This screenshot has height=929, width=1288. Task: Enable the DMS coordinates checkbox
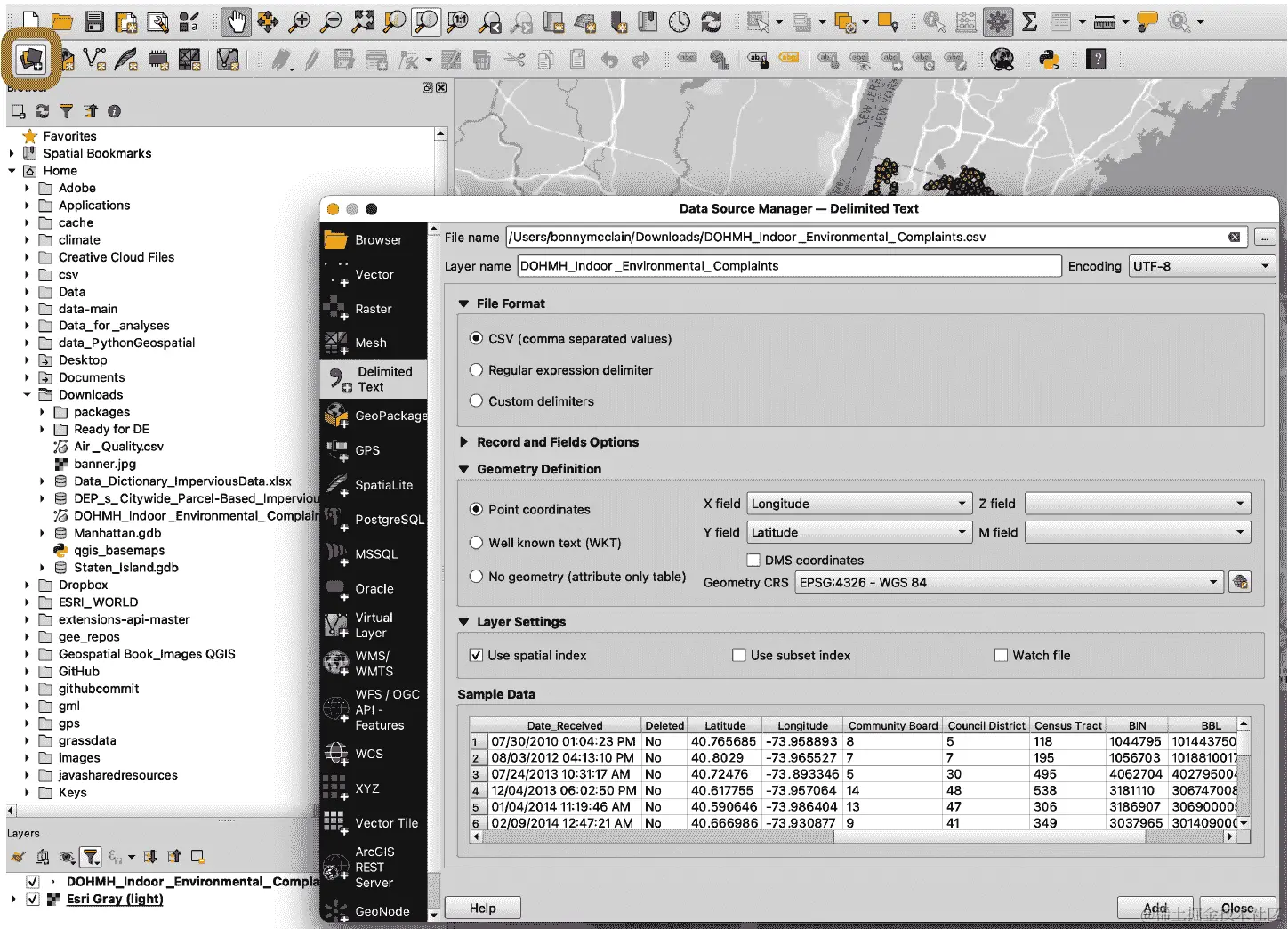pyautogui.click(x=753, y=560)
